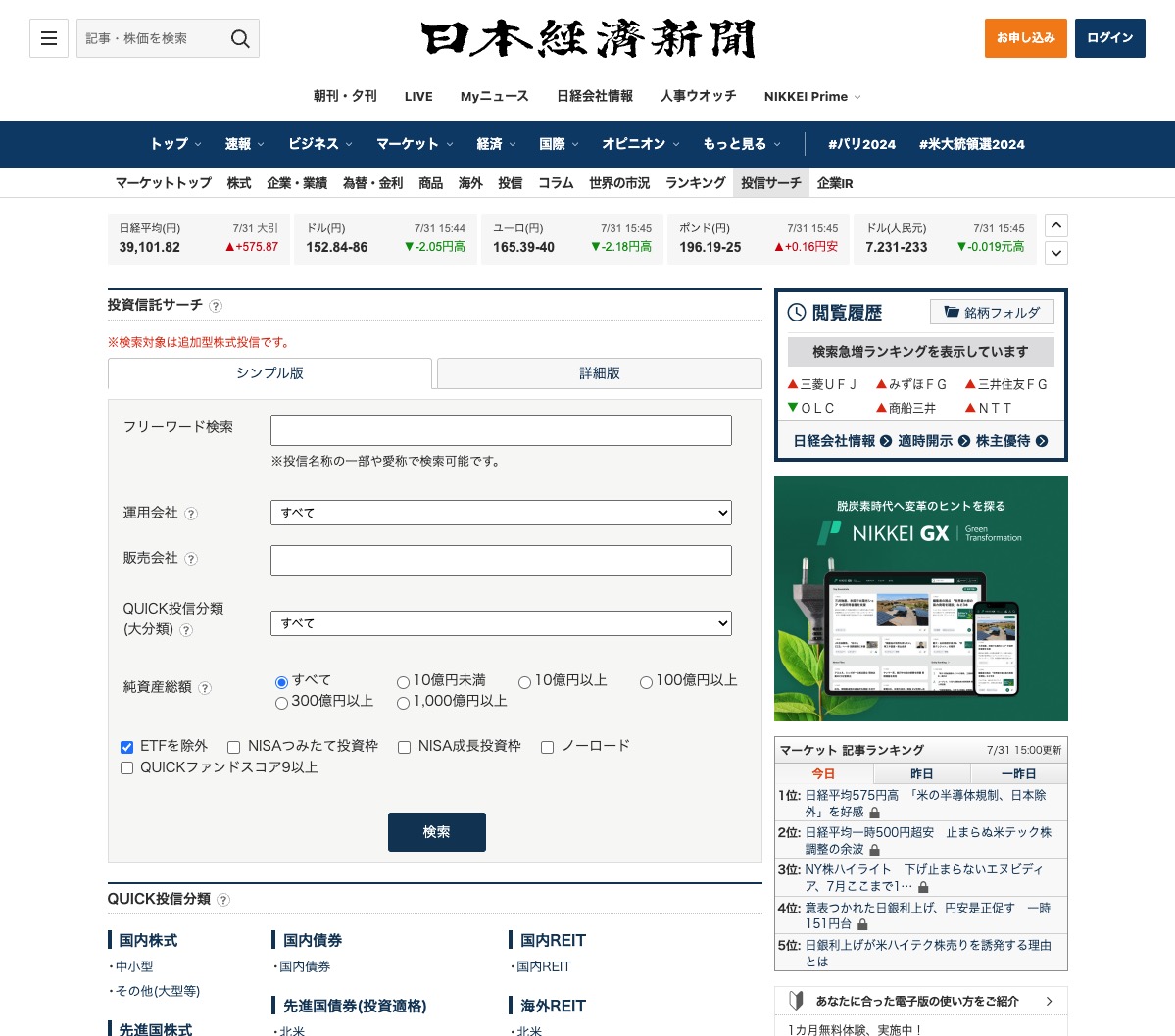Select the 100億円以上 radio button
The height and width of the screenshot is (1036, 1175).
click(x=646, y=682)
